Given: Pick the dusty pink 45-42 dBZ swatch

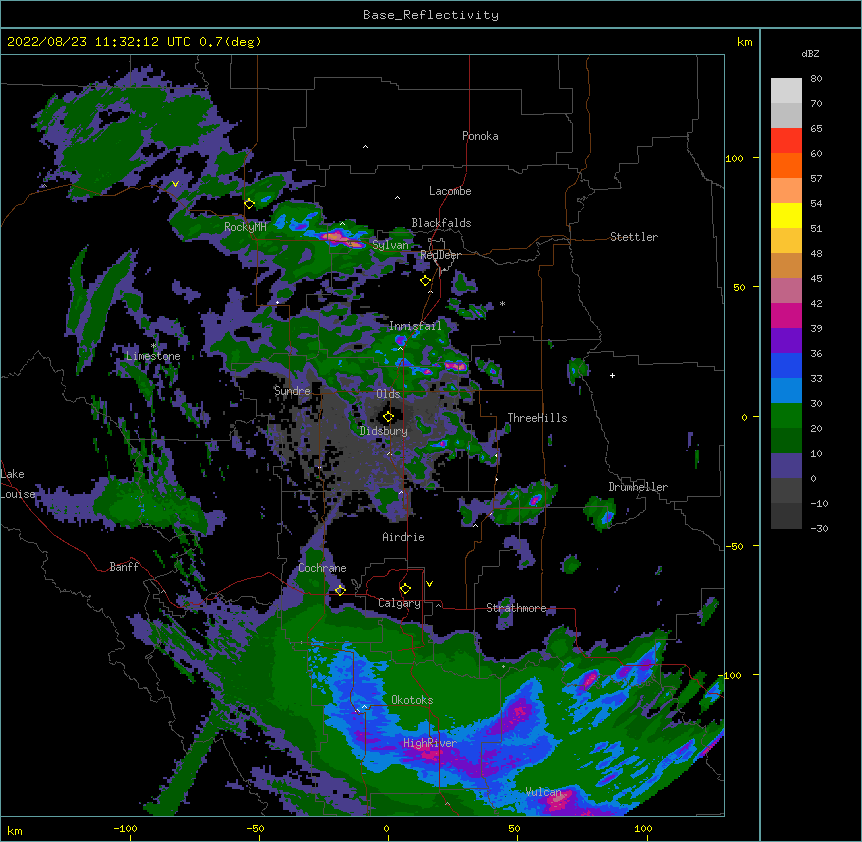Looking at the screenshot, I should pos(786,291).
